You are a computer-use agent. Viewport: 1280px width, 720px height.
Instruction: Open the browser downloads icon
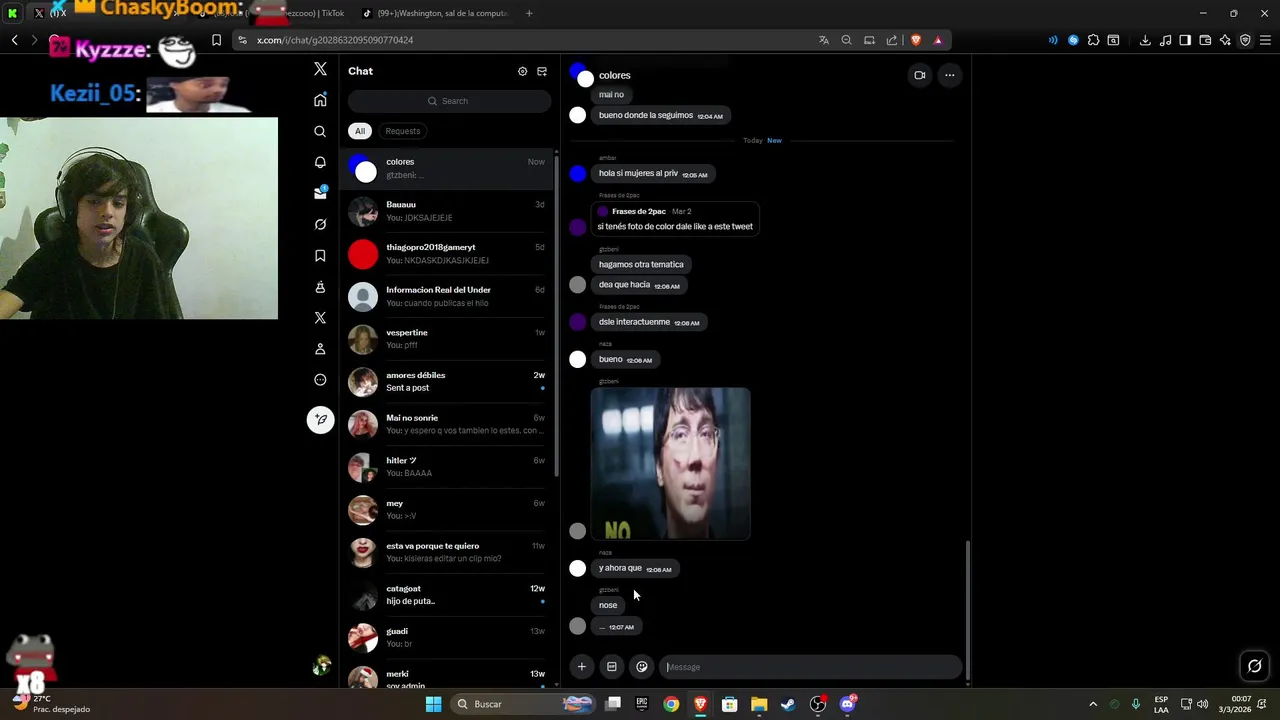pos(1145,40)
